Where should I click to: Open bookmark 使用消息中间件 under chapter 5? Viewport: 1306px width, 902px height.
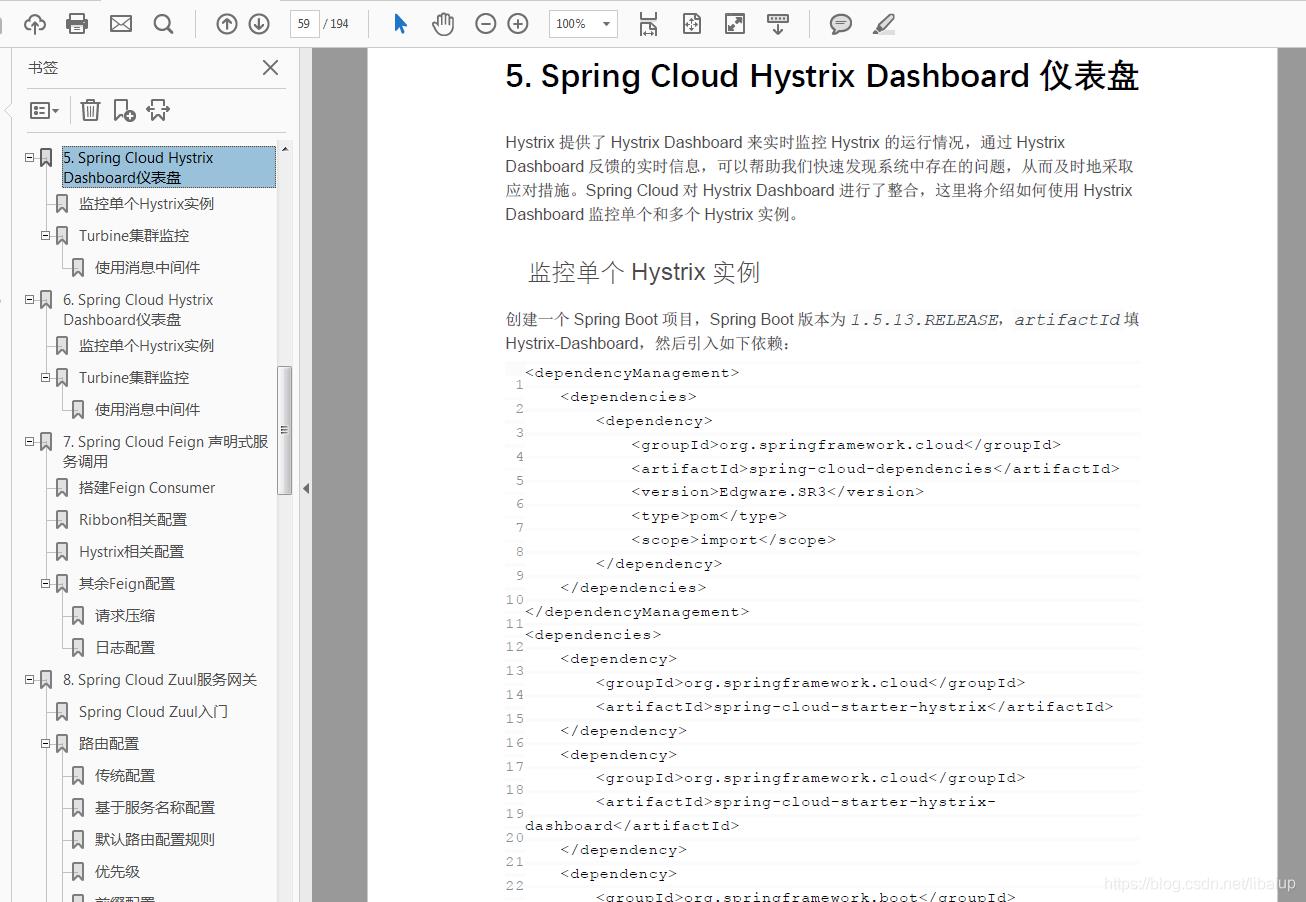click(x=147, y=267)
